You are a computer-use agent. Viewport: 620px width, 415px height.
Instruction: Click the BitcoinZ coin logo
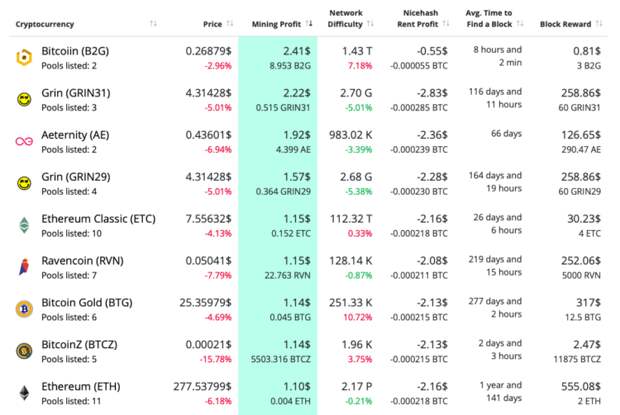(x=24, y=351)
